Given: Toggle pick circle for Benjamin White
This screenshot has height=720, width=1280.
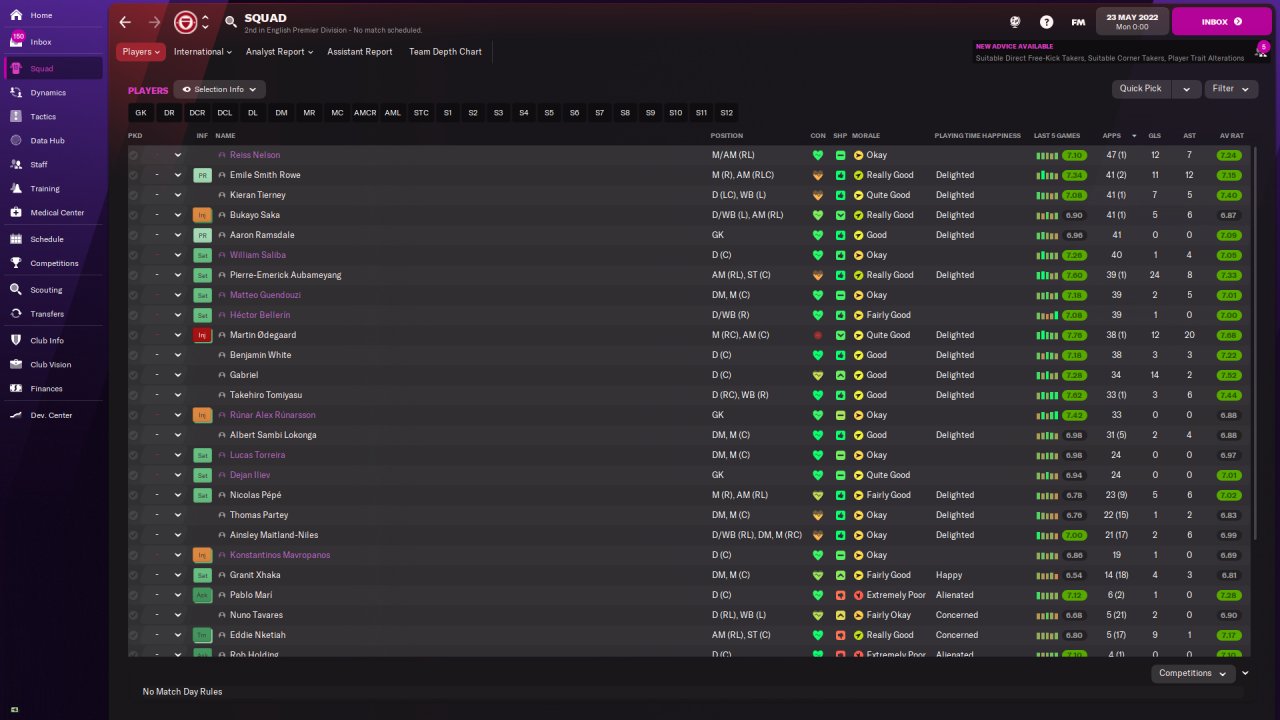Looking at the screenshot, I should pyautogui.click(x=134, y=355).
